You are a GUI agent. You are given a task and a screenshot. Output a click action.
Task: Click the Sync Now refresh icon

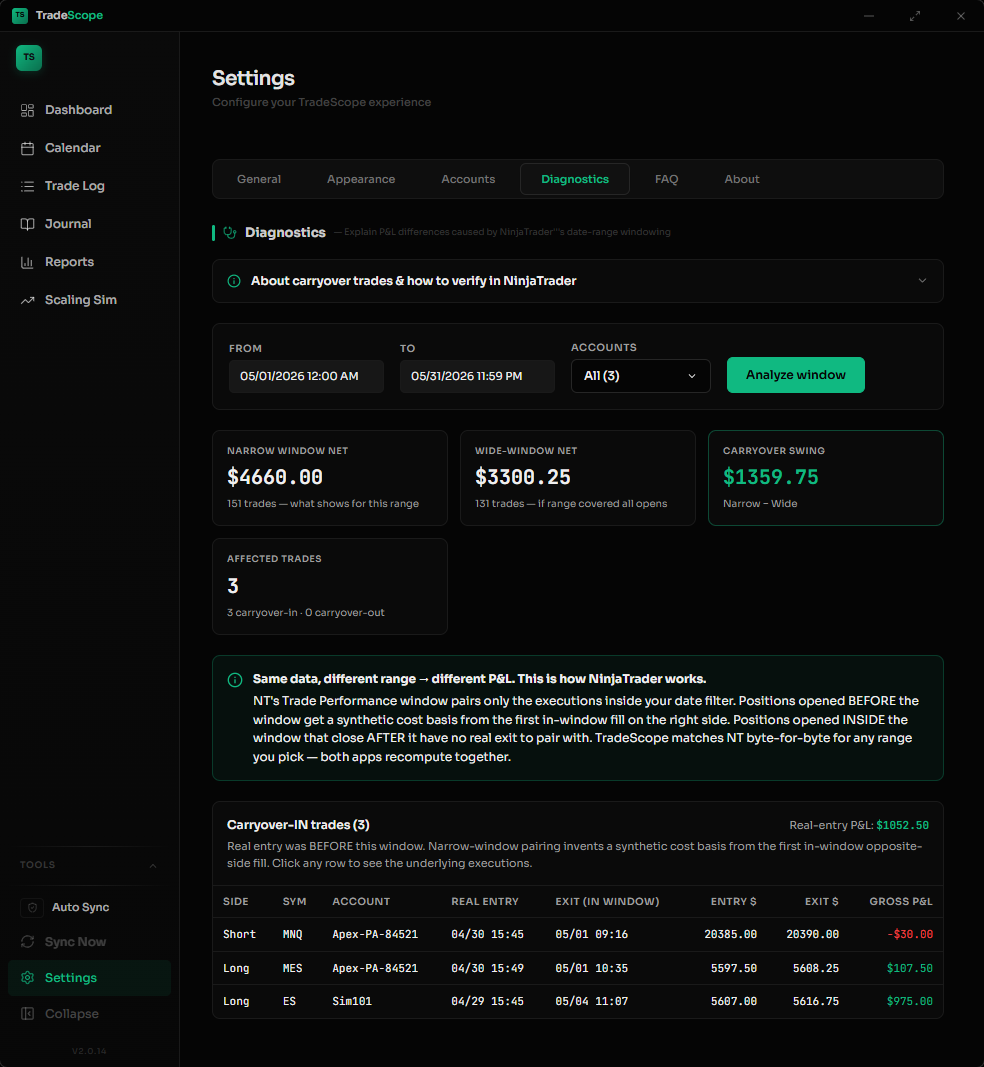point(27,942)
